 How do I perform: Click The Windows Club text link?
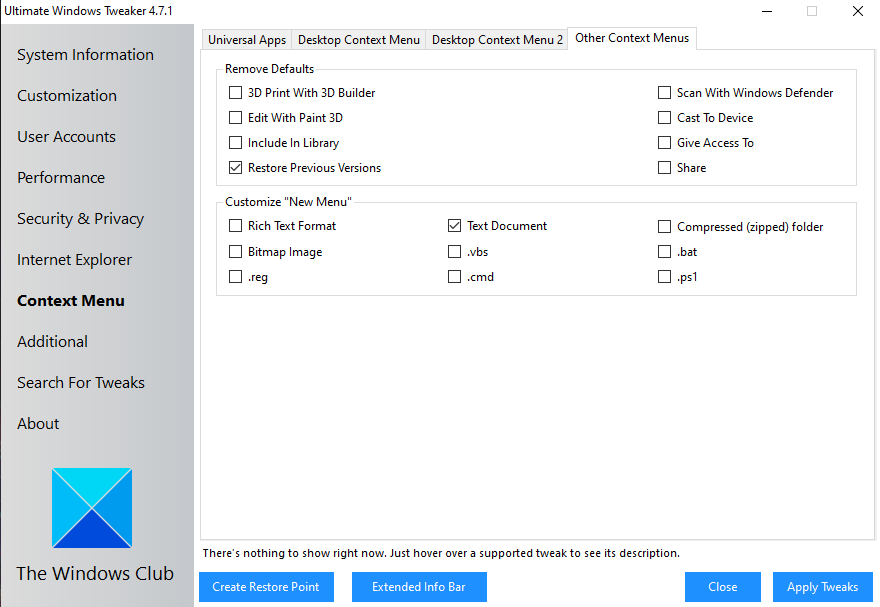point(95,573)
